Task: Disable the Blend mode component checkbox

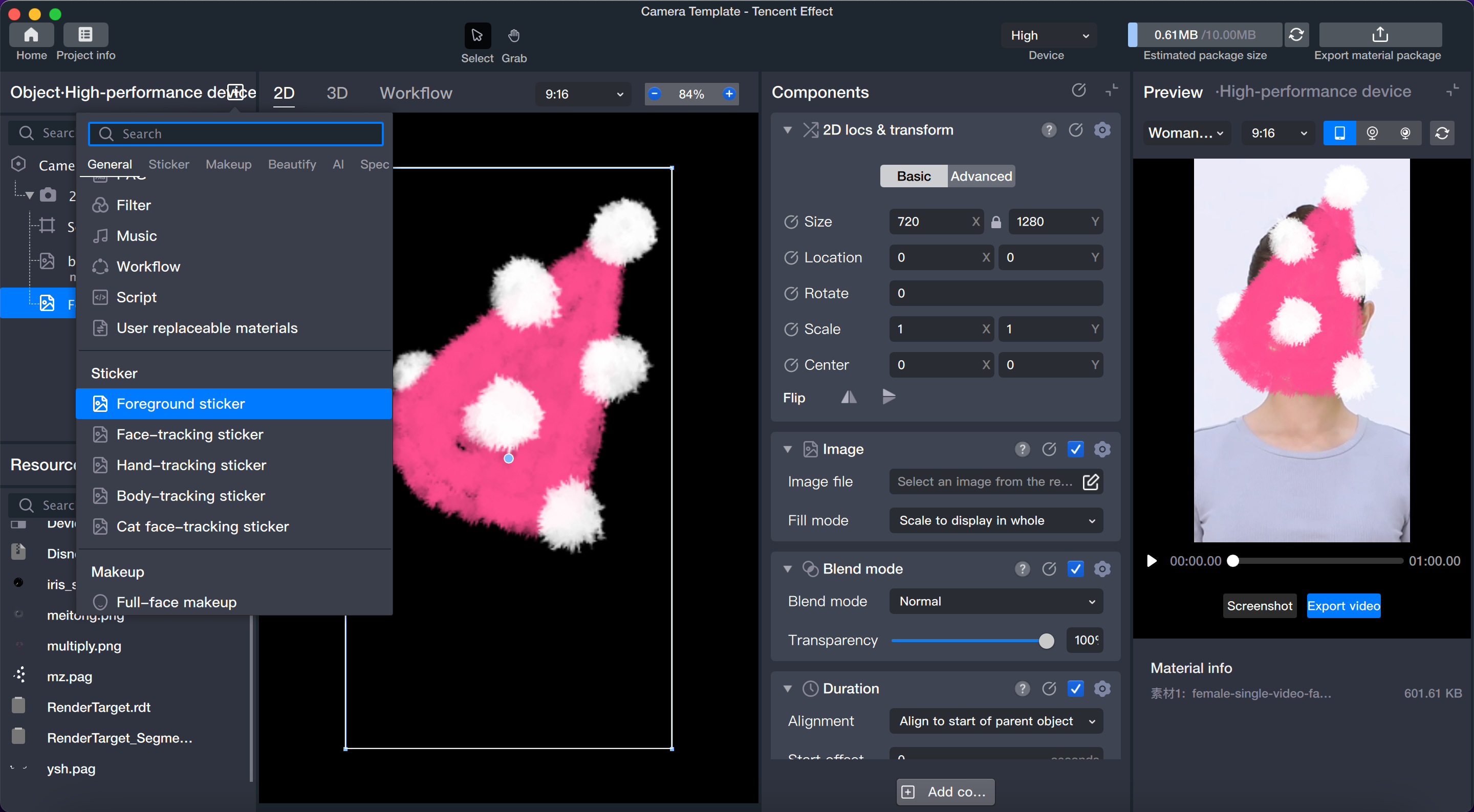Action: pos(1075,569)
